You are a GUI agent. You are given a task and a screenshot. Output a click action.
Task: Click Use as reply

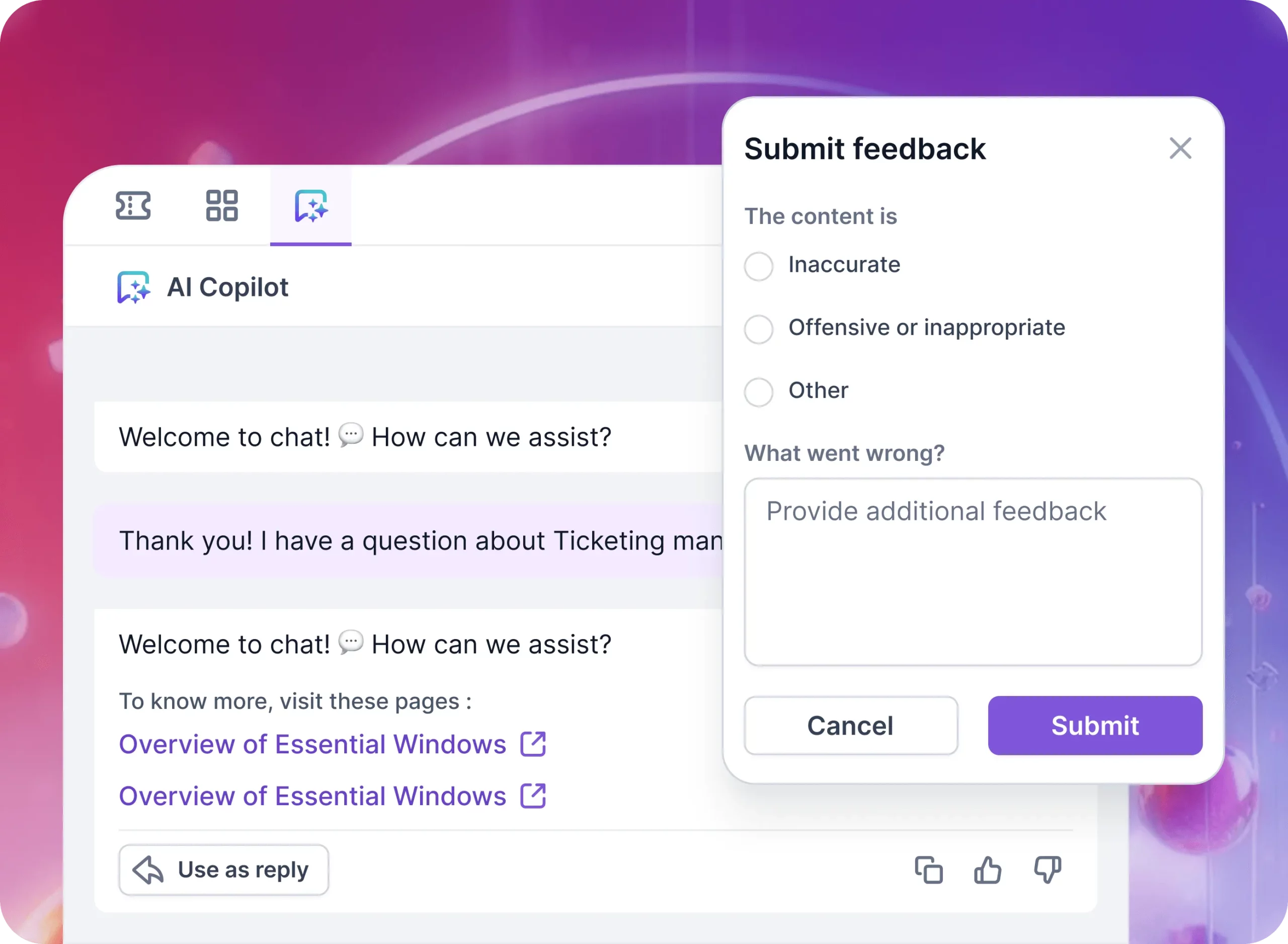click(x=223, y=869)
